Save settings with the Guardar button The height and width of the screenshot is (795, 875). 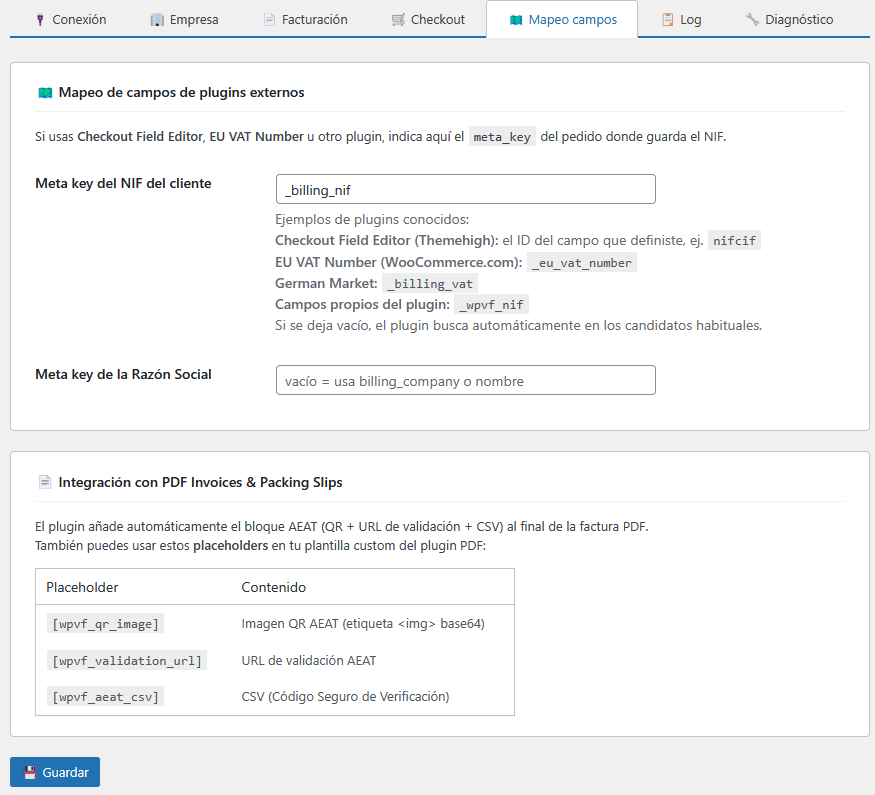tap(55, 773)
